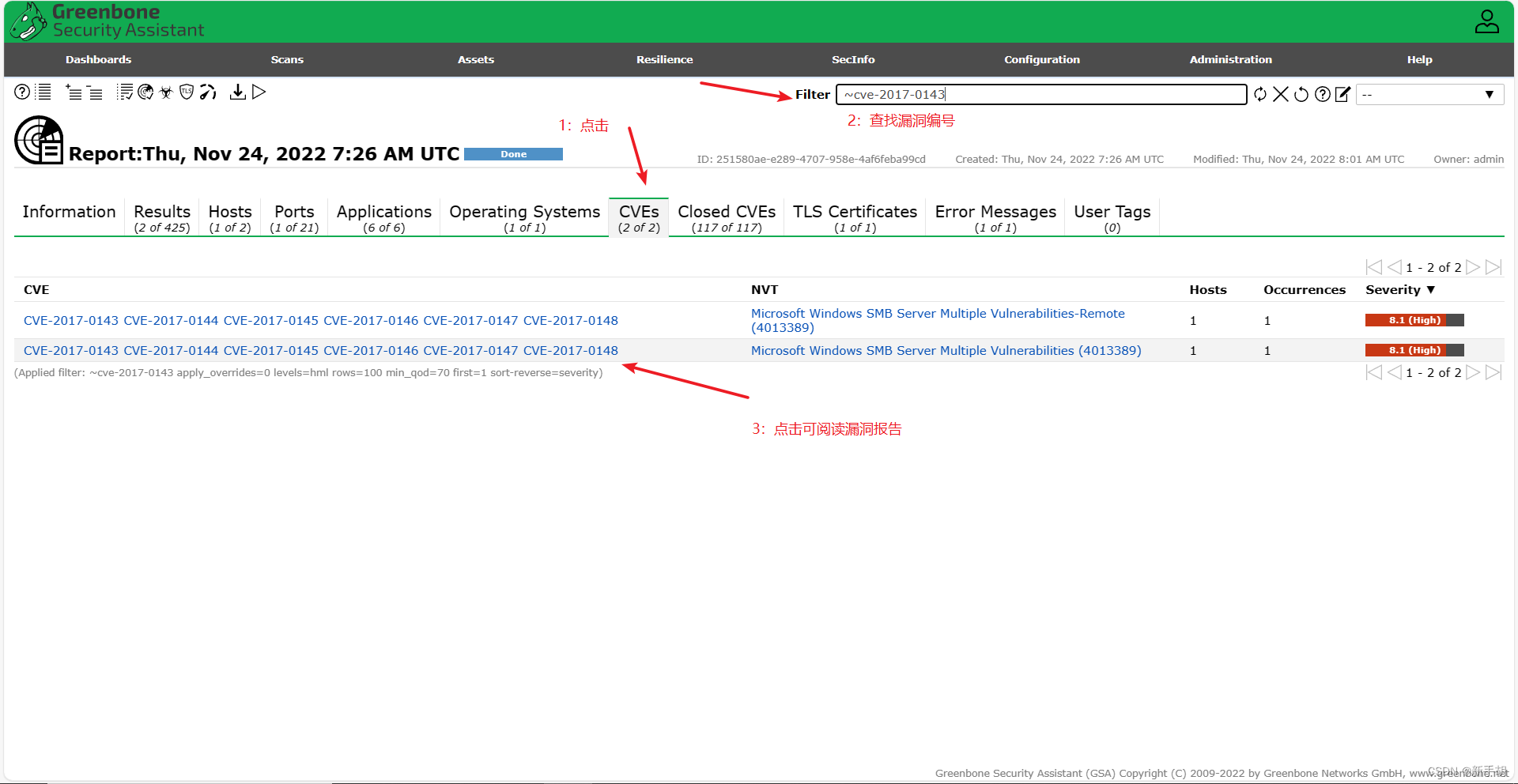Switch to the Error Messages tab

995,217
